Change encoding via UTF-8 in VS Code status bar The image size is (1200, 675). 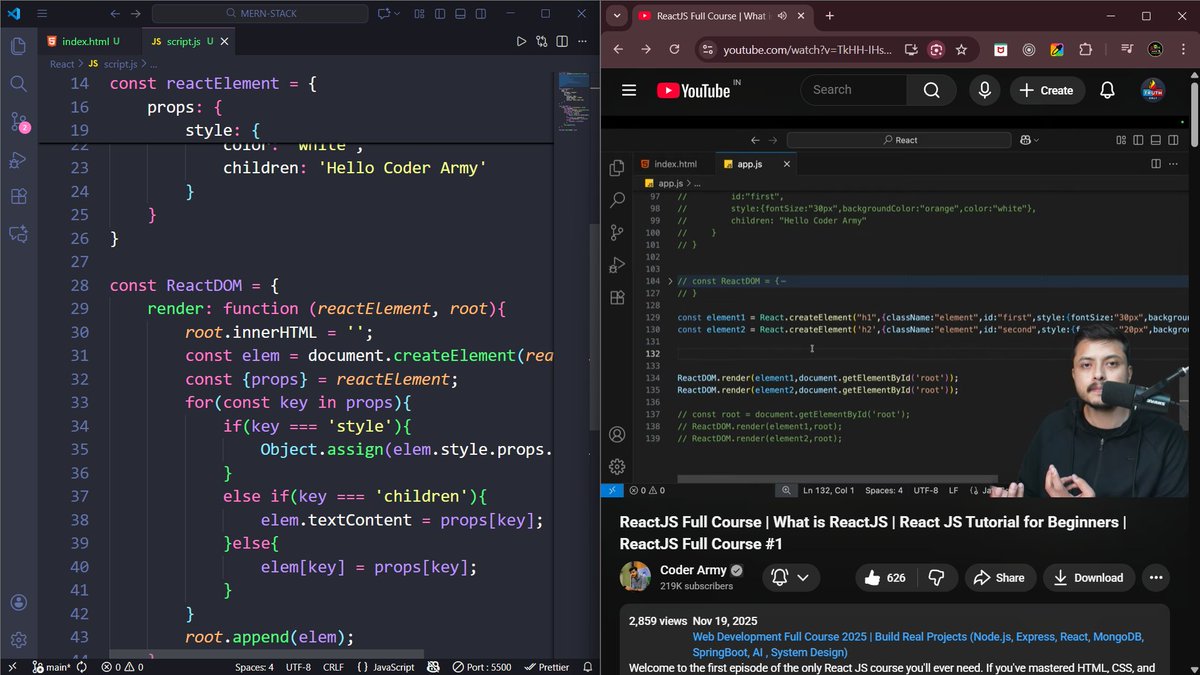[x=298, y=667]
